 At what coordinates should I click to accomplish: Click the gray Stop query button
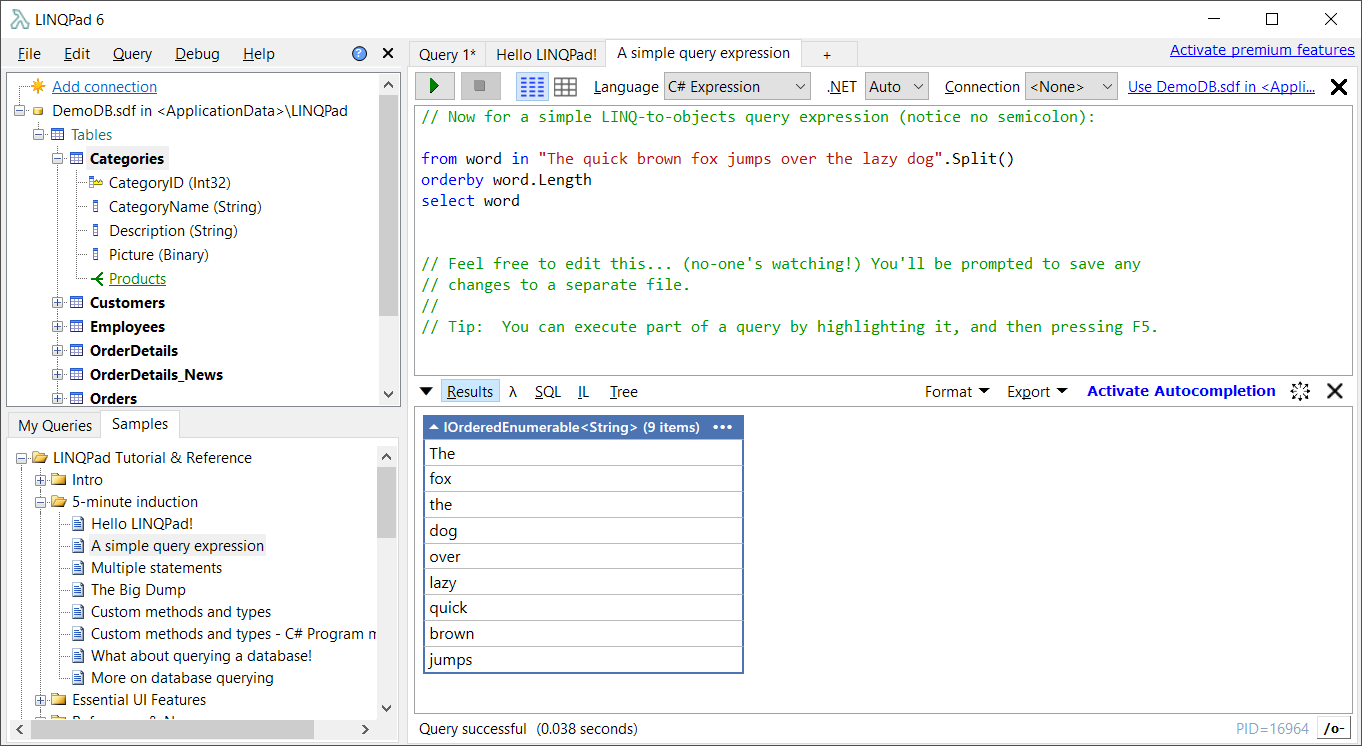coord(480,87)
